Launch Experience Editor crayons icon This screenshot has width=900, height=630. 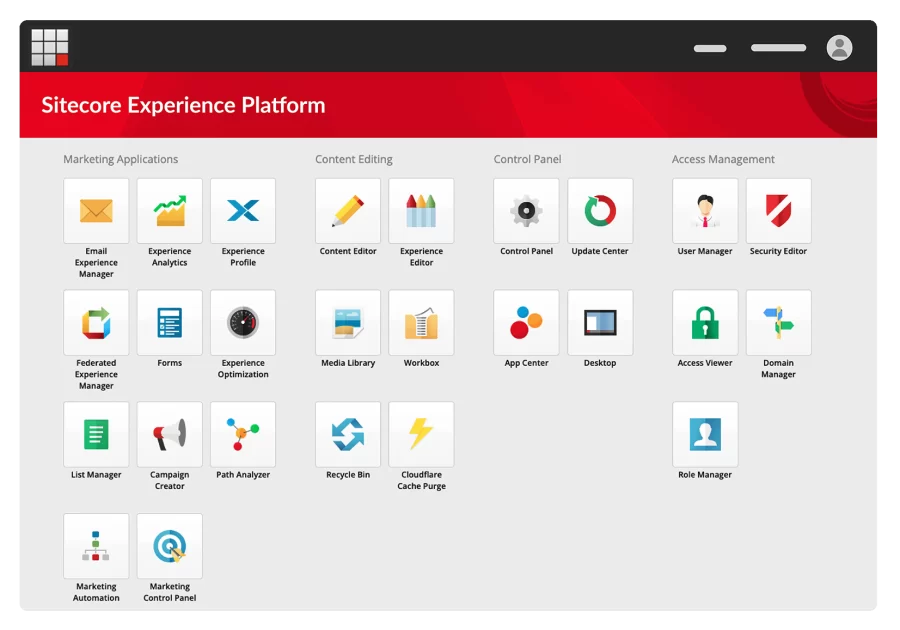point(421,211)
